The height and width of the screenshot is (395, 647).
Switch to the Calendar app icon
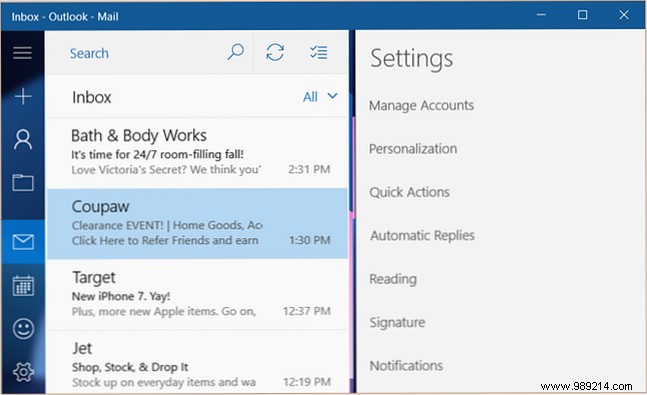pyautogui.click(x=23, y=286)
